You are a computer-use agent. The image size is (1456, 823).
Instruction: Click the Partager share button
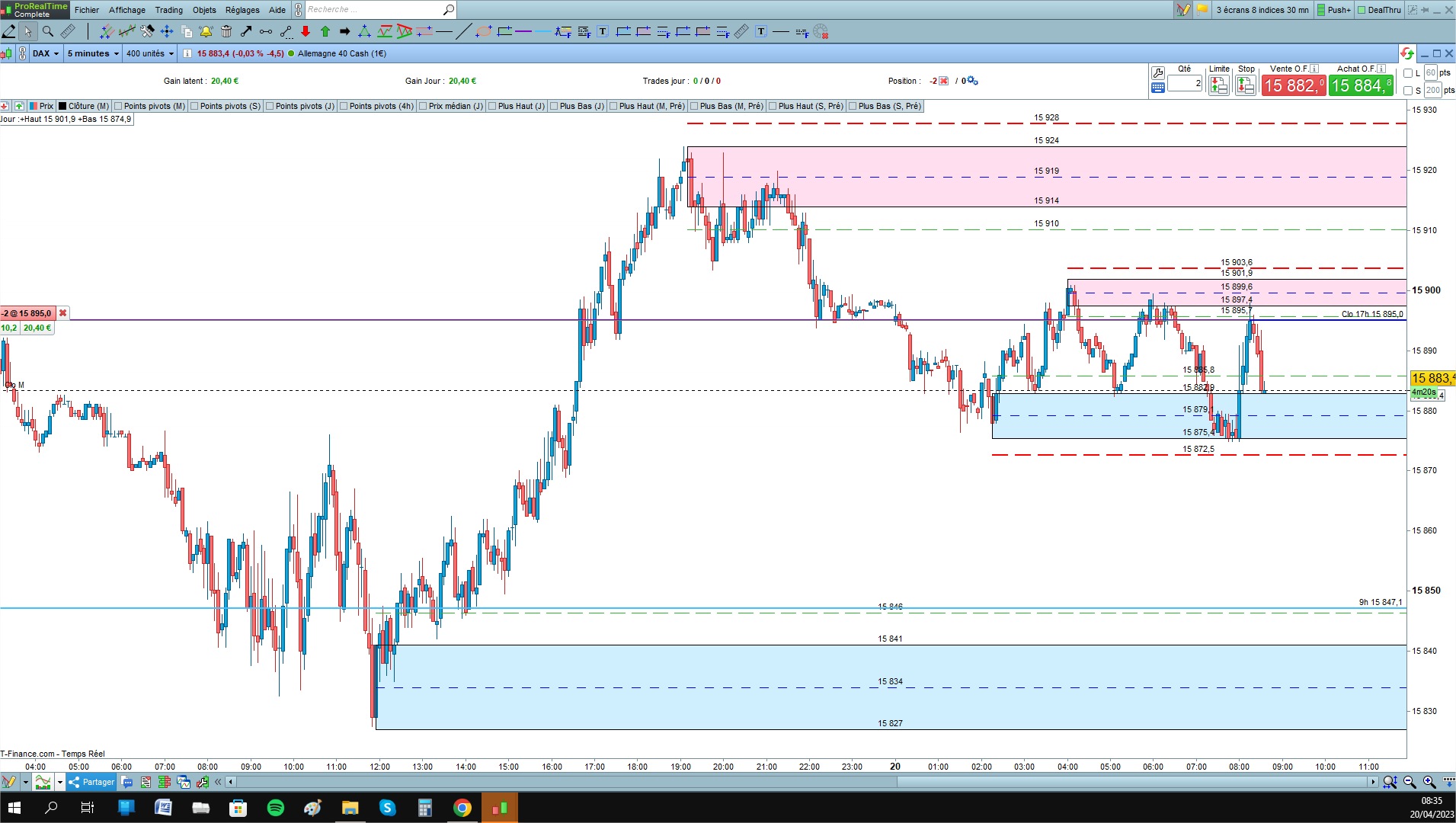[x=91, y=782]
